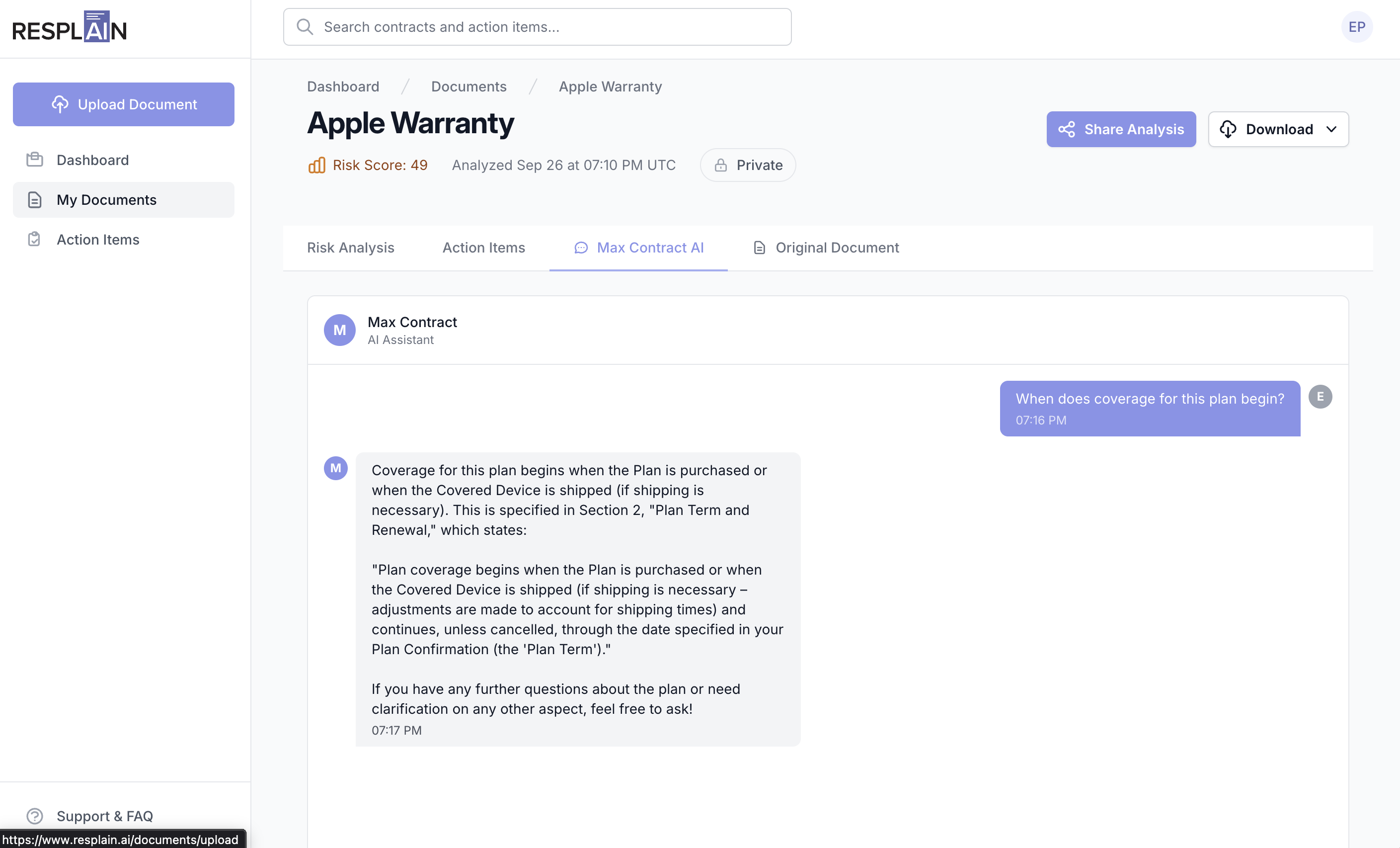This screenshot has height=848, width=1400.
Task: Click the Share Analysis button
Action: coord(1120,129)
